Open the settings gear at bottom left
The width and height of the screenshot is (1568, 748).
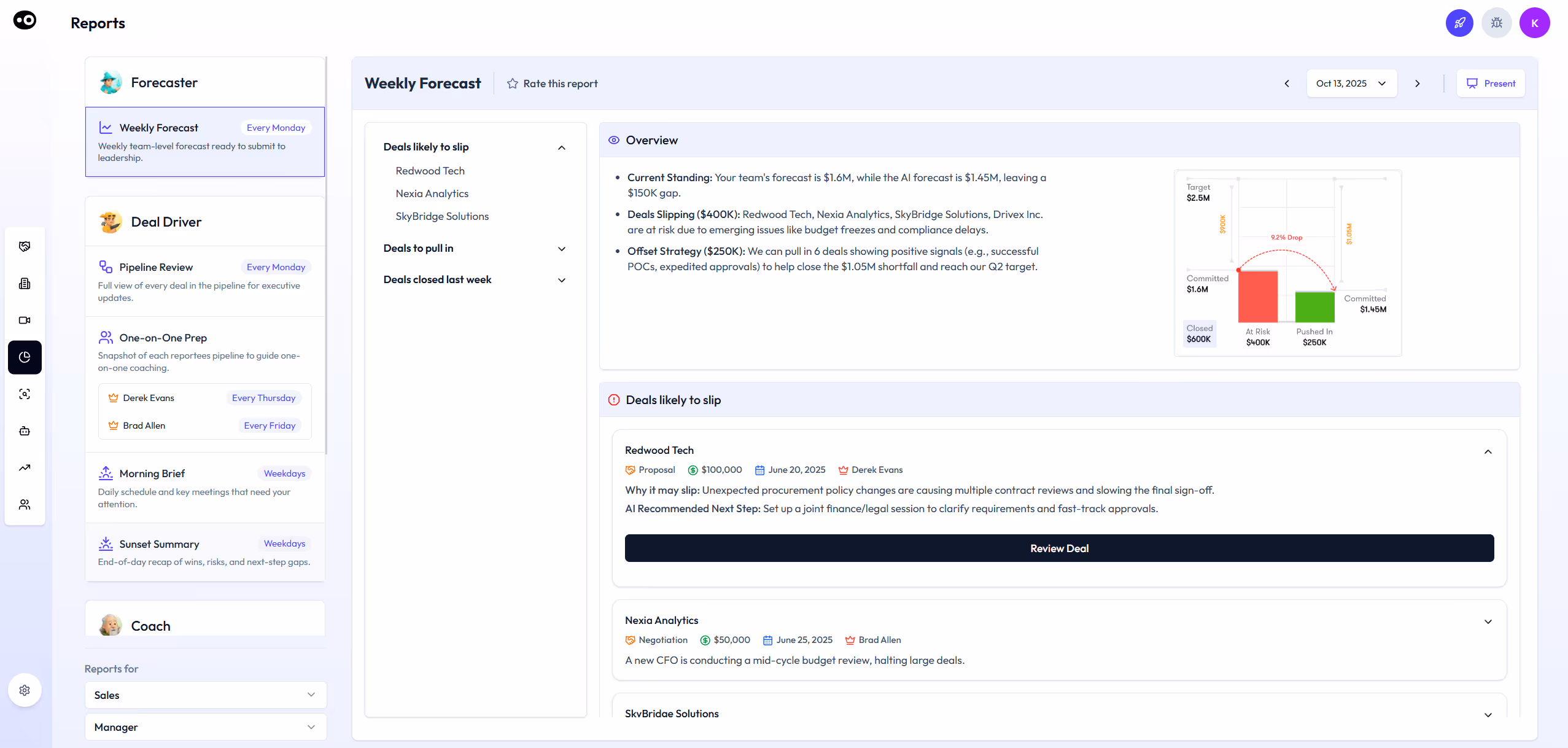[25, 690]
